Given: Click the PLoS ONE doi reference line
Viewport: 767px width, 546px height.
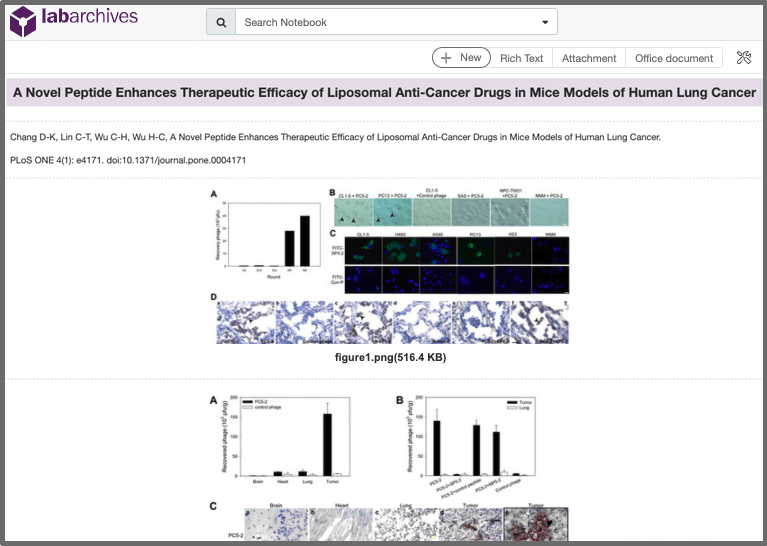Looking at the screenshot, I should (128, 160).
